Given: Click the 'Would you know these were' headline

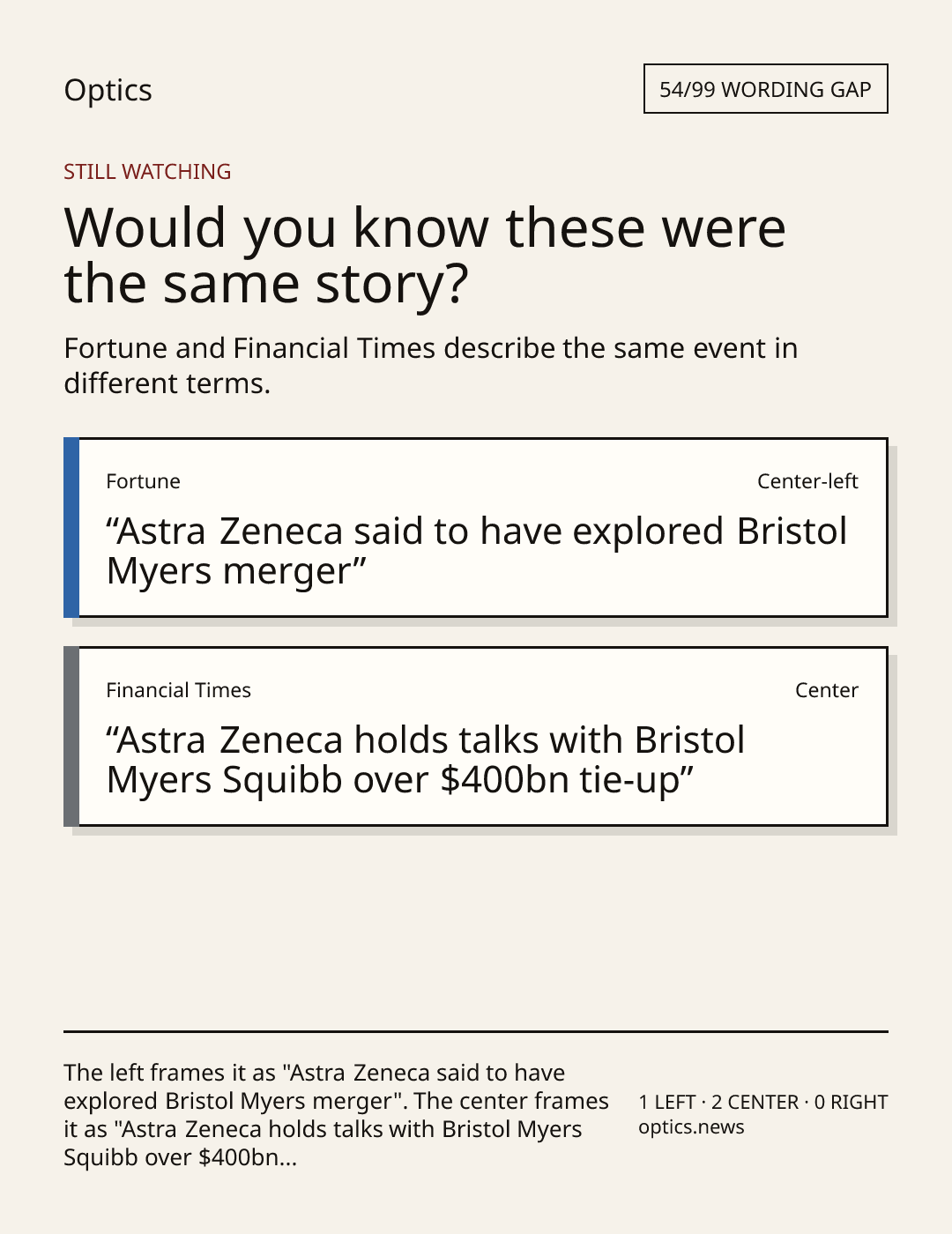Looking at the screenshot, I should pyautogui.click(x=425, y=255).
